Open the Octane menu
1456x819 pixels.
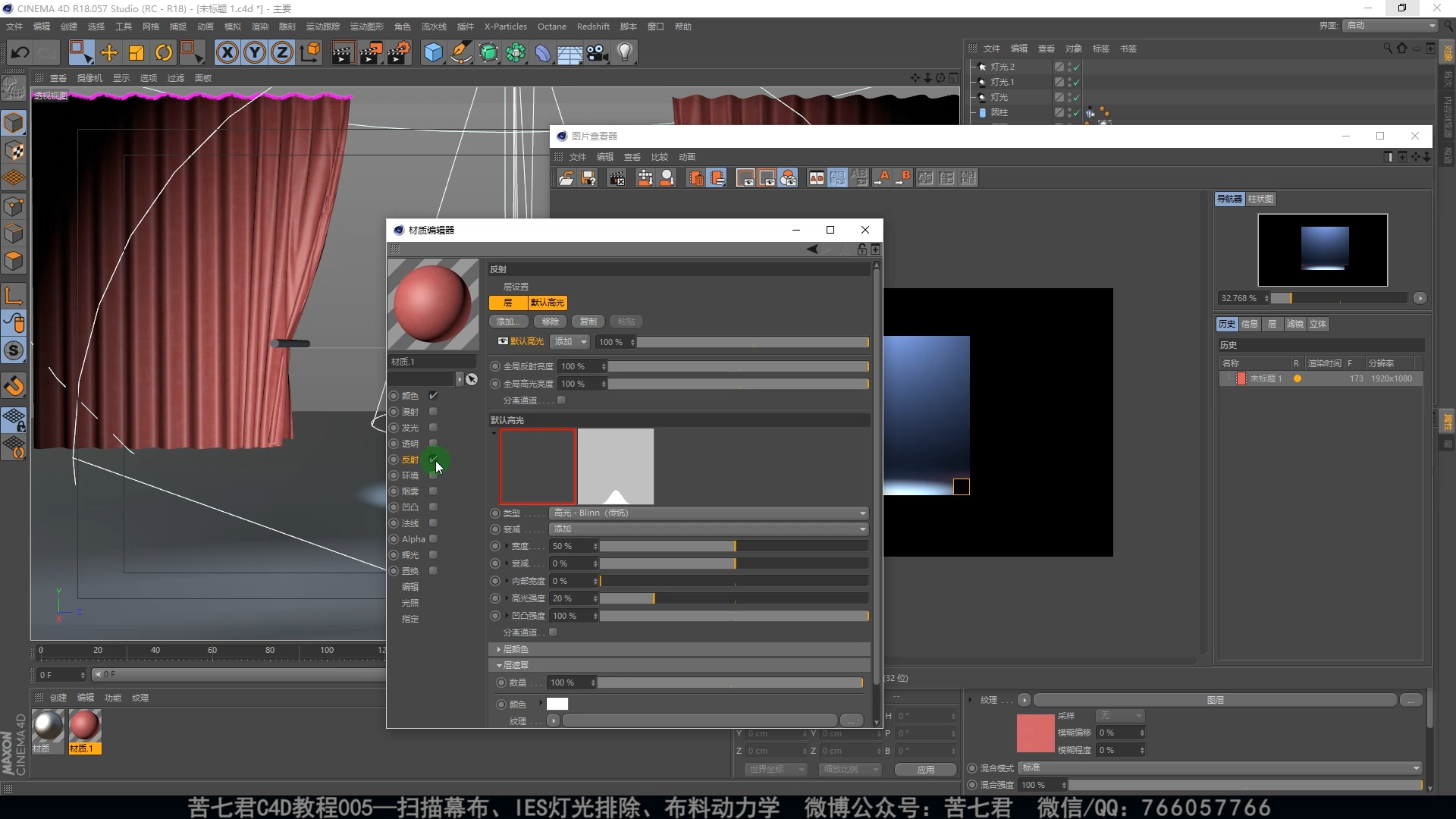(x=551, y=27)
